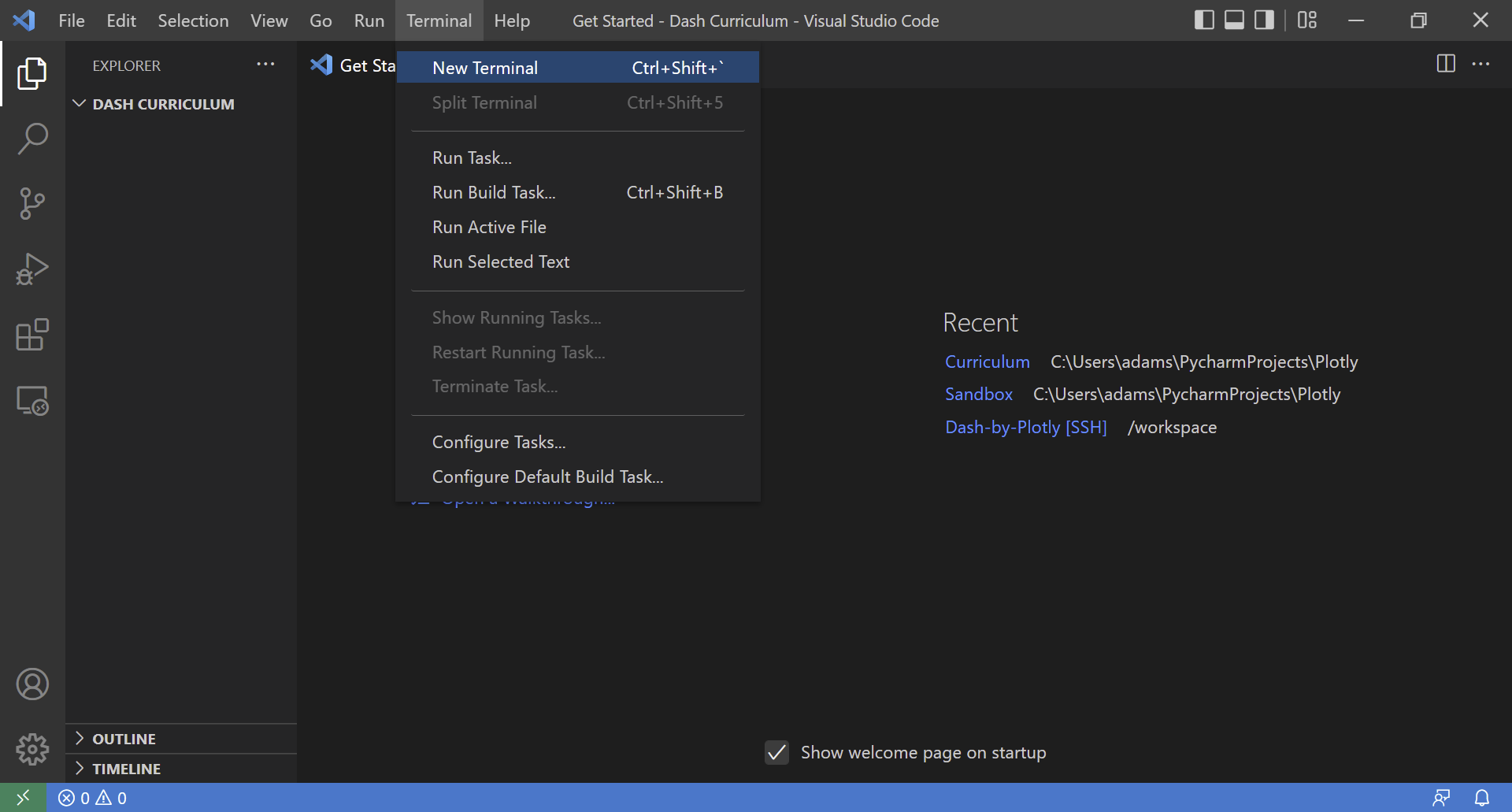Screen dimensions: 1512x812
Task: Toggle panel layout icon in title bar
Action: (1235, 20)
